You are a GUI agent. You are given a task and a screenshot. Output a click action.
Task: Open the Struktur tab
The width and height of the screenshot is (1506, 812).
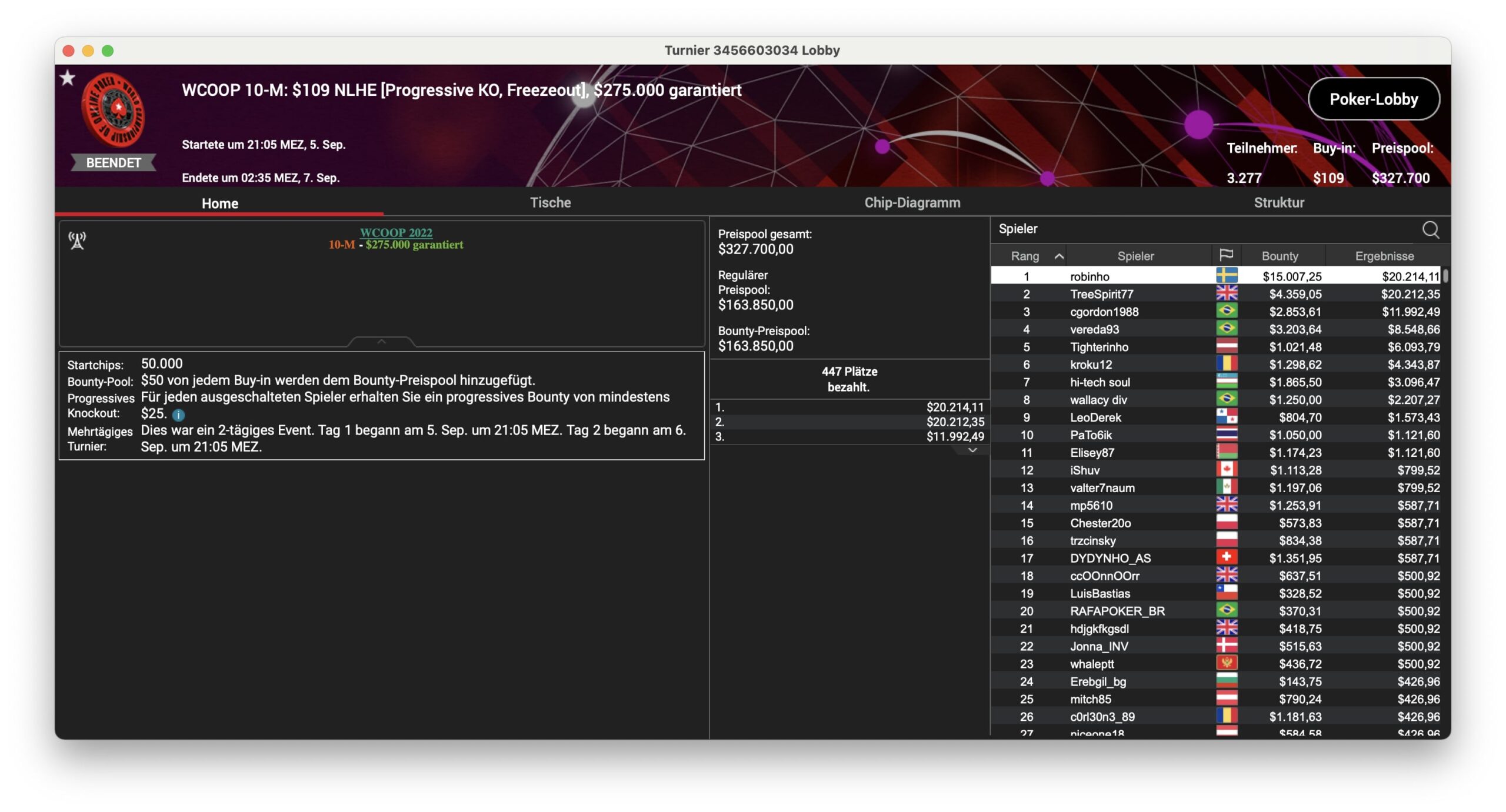coord(1279,203)
